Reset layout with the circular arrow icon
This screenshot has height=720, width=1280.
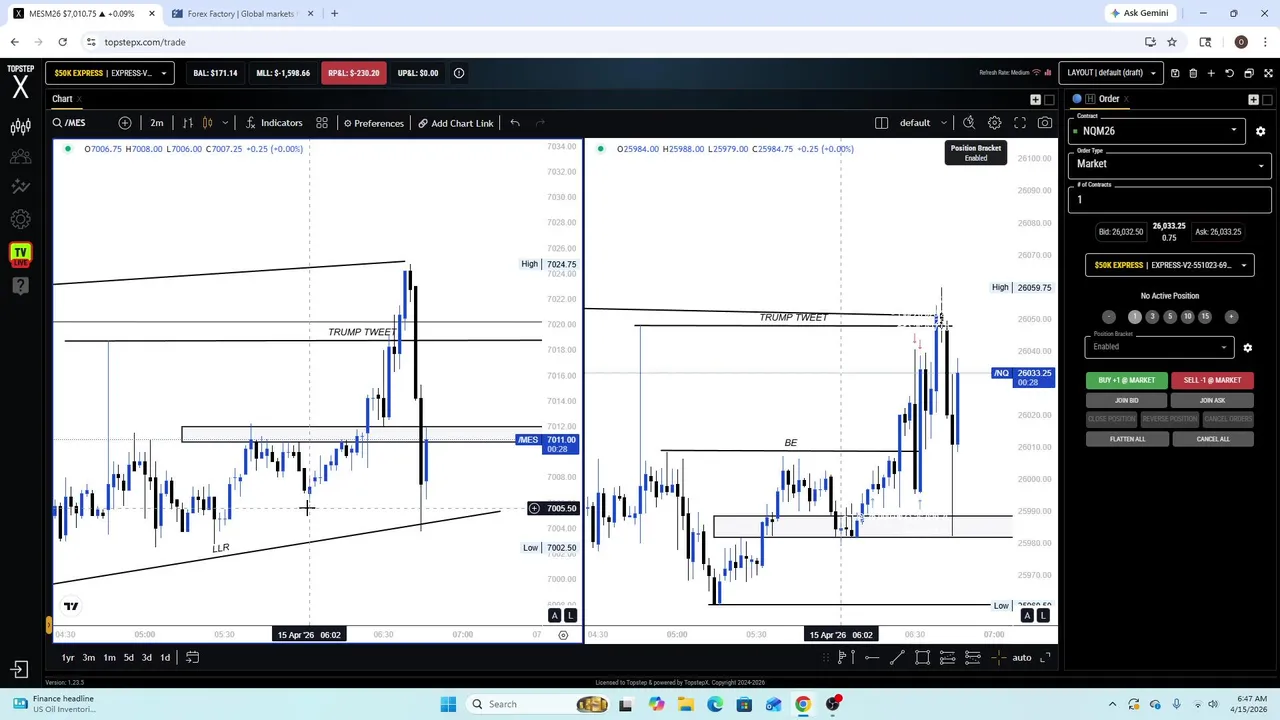coord(1229,73)
